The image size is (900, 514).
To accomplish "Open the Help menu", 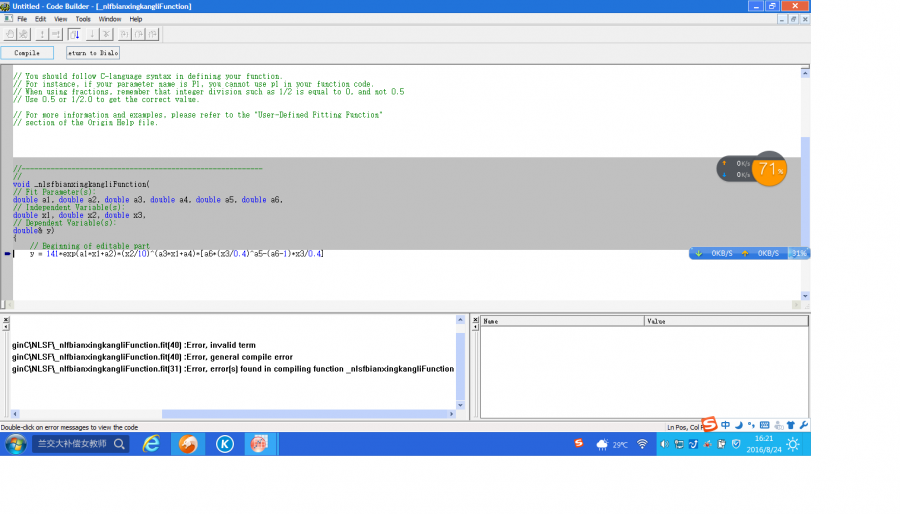I will (x=135, y=19).
